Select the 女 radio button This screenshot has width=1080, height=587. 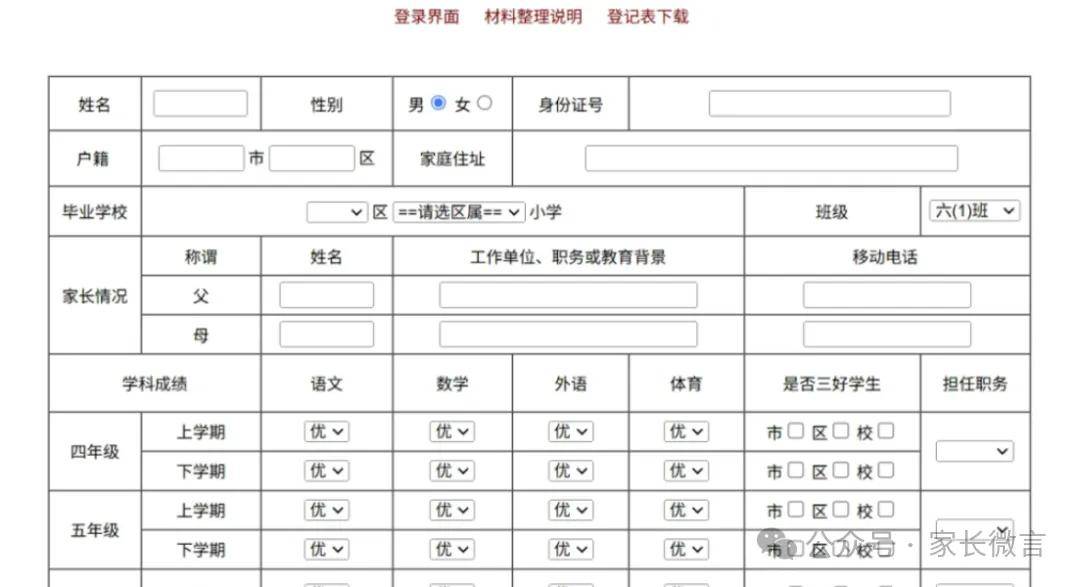pyautogui.click(x=485, y=103)
